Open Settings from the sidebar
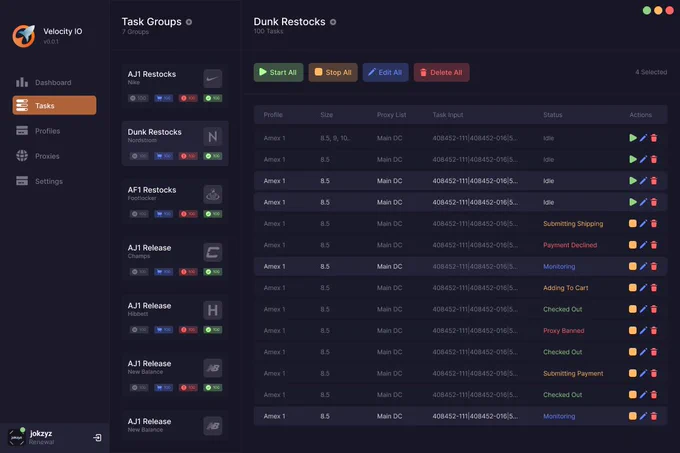Image resolution: width=680 pixels, height=453 pixels. [39, 181]
